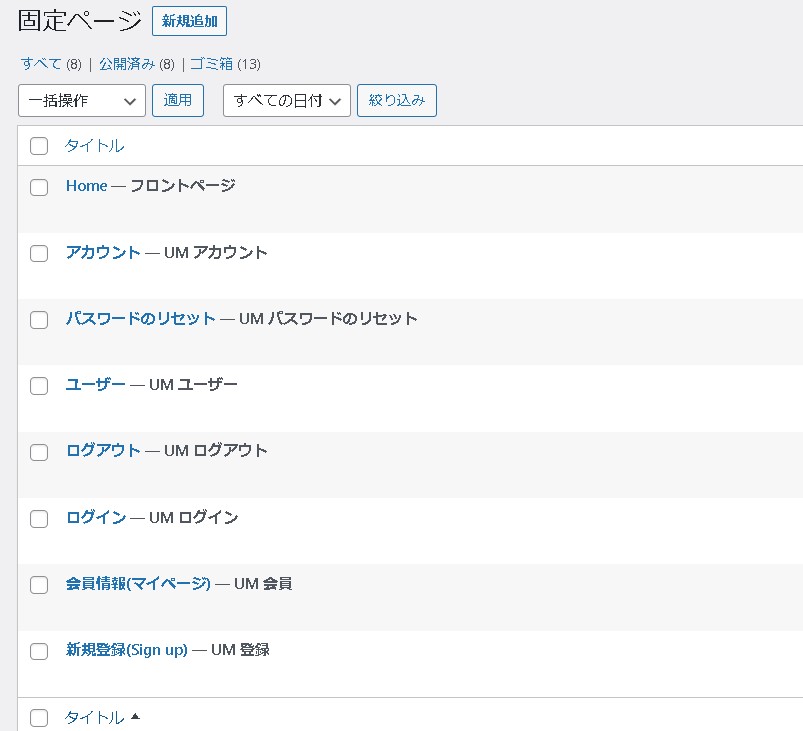Toggle the select-all checkbox in the header
803x731 pixels.
[39, 146]
